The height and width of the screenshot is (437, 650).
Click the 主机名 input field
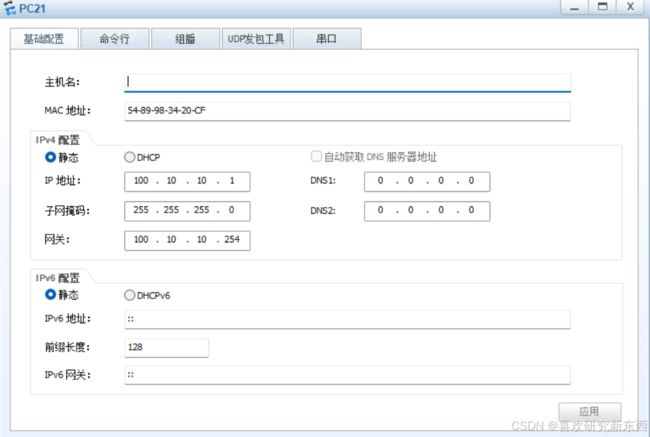(347, 82)
